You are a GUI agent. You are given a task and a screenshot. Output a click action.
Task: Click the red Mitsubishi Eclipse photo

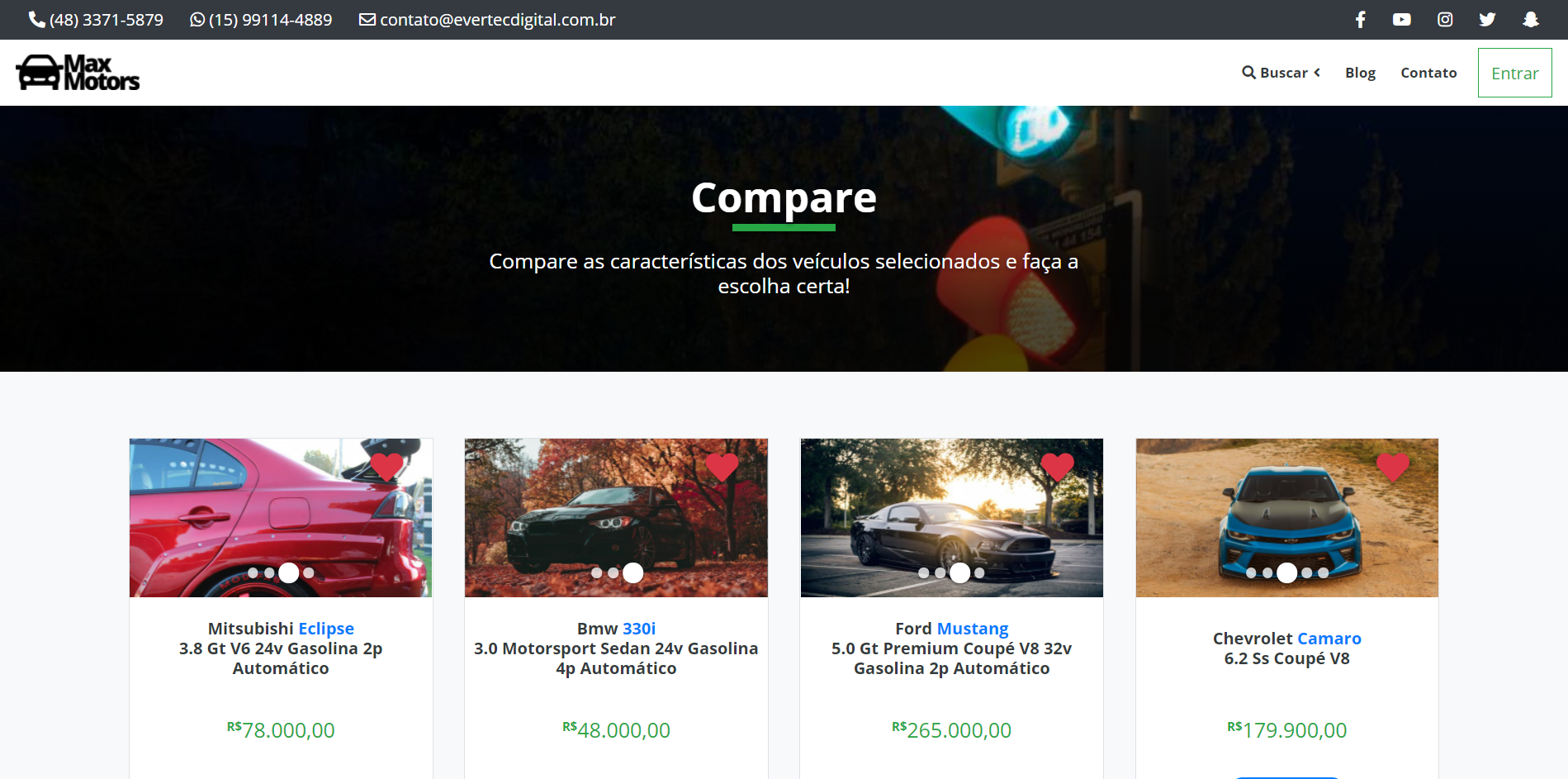[281, 518]
